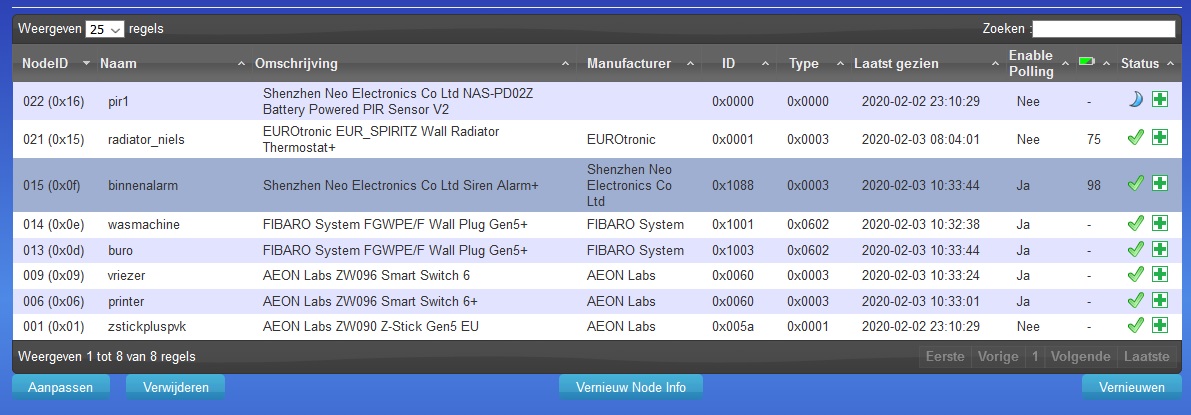Viewport: 1191px width, 415px height.
Task: Click ID value 0x005a
Action: click(732, 327)
